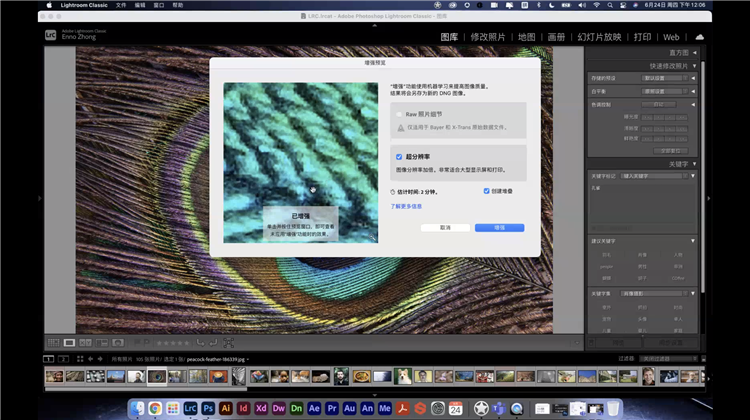Select peacock feather thumbnail in filmstrip
Screen dimensions: 750x420
point(156,376)
